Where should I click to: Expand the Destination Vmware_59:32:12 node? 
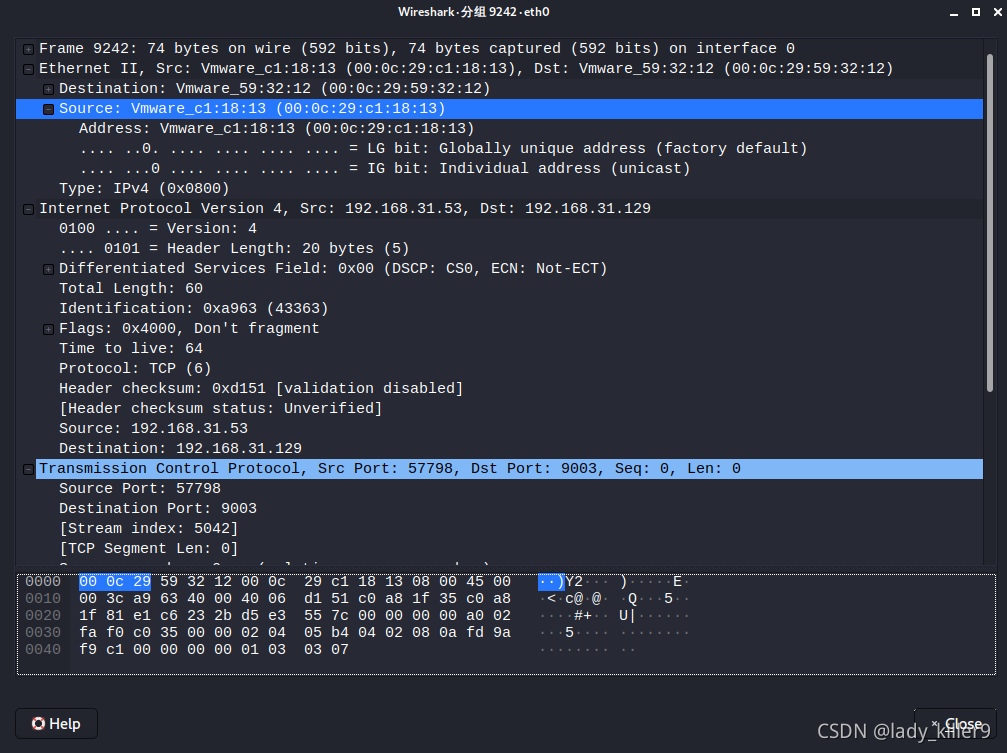(x=48, y=89)
